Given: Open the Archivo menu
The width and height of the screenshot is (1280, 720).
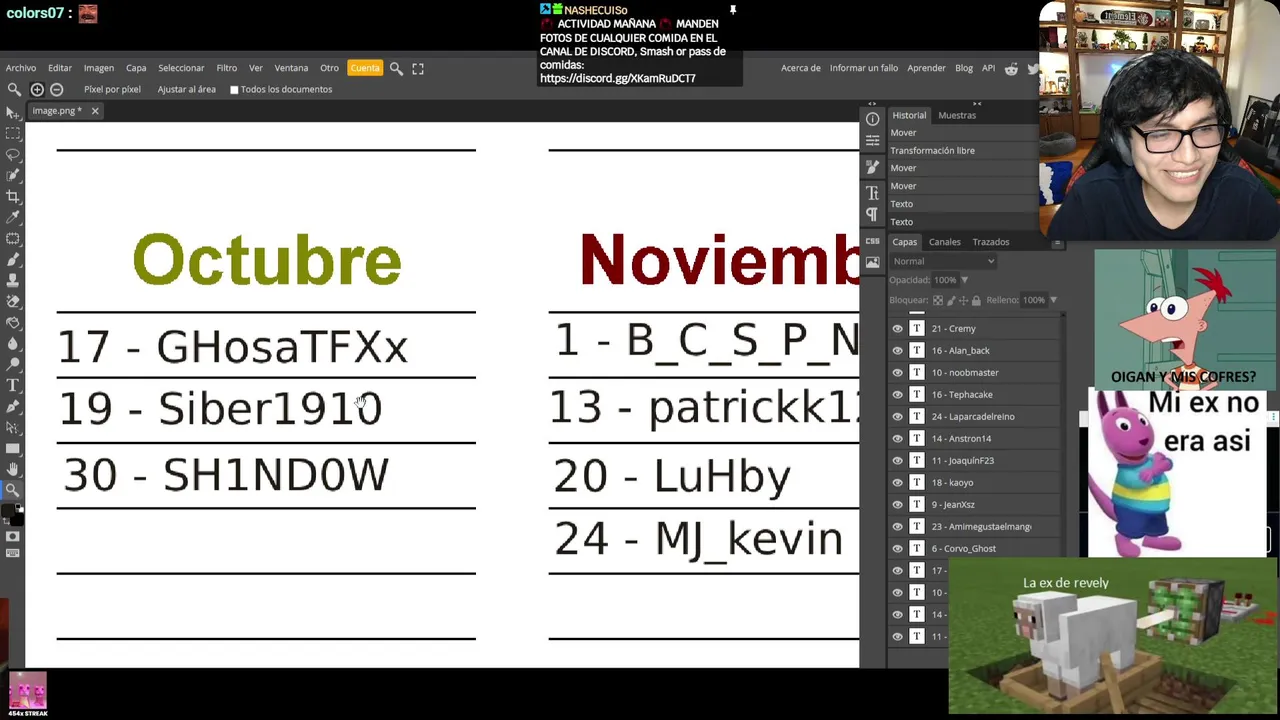Looking at the screenshot, I should coord(21,68).
